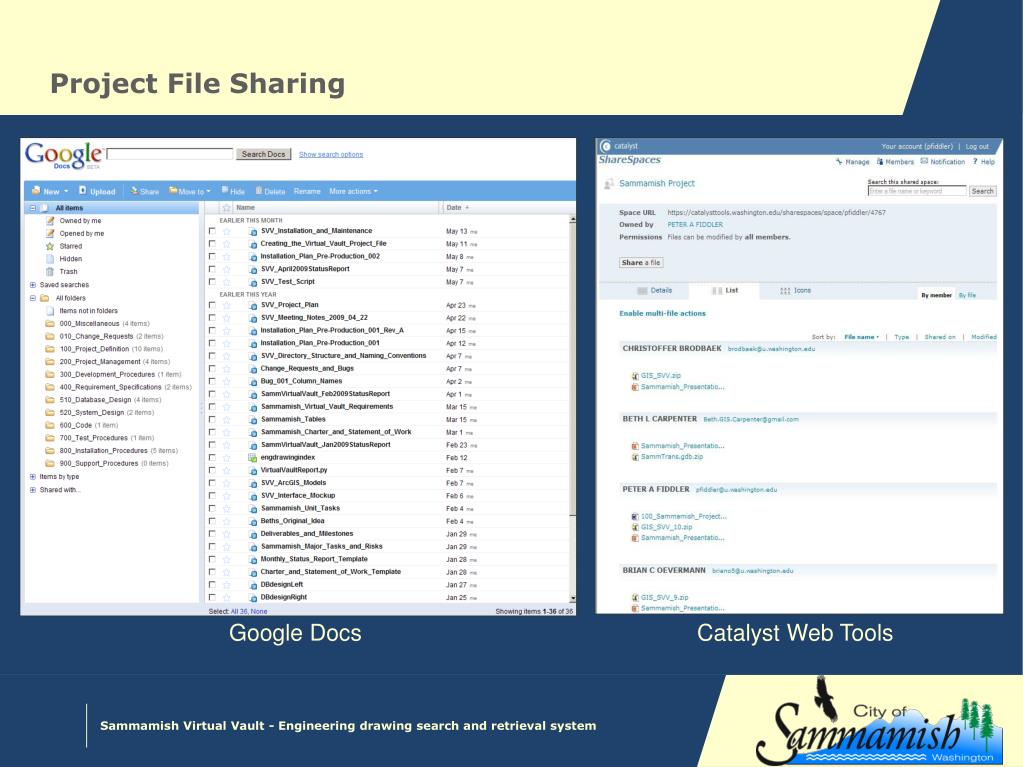1023x767 pixels.
Task: Check the box for SVV_Test_Script
Action: tap(212, 282)
